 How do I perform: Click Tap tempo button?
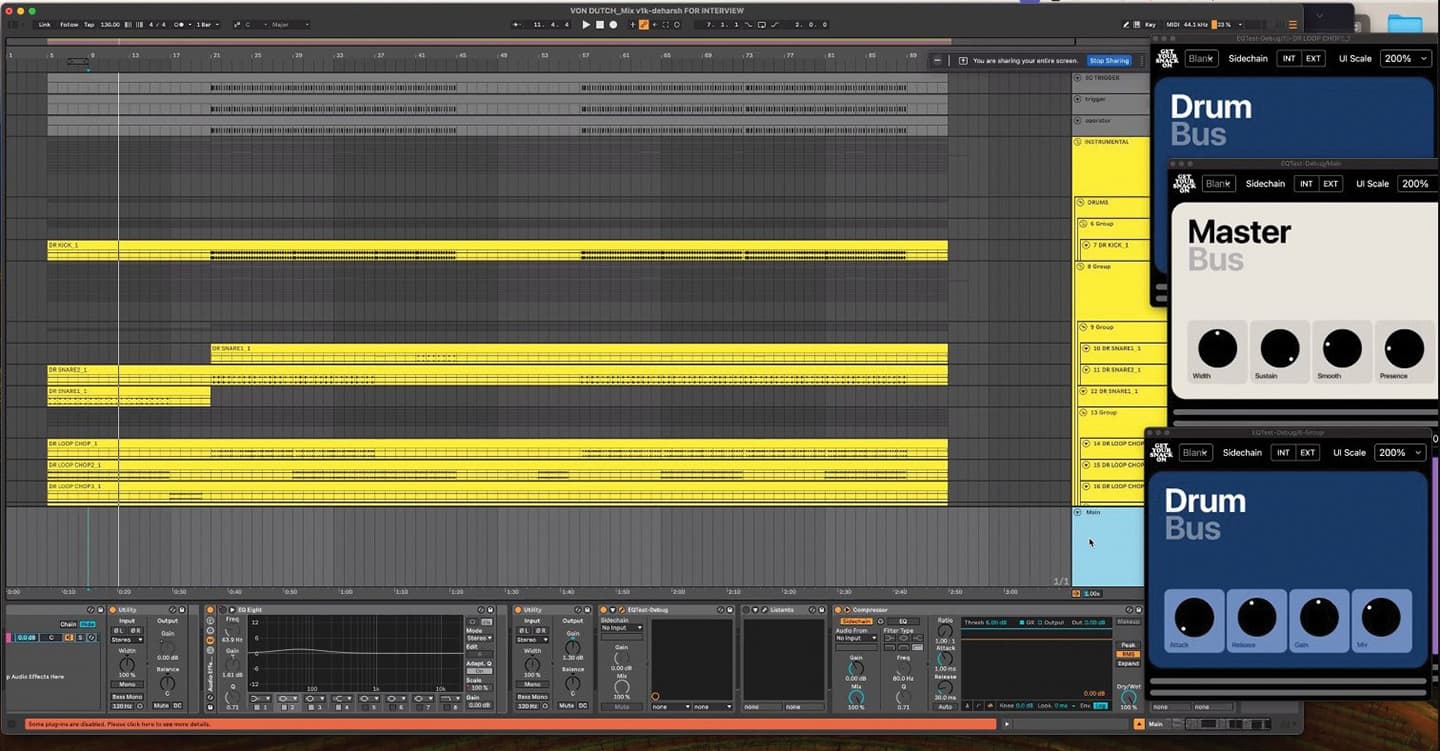[x=89, y=24]
